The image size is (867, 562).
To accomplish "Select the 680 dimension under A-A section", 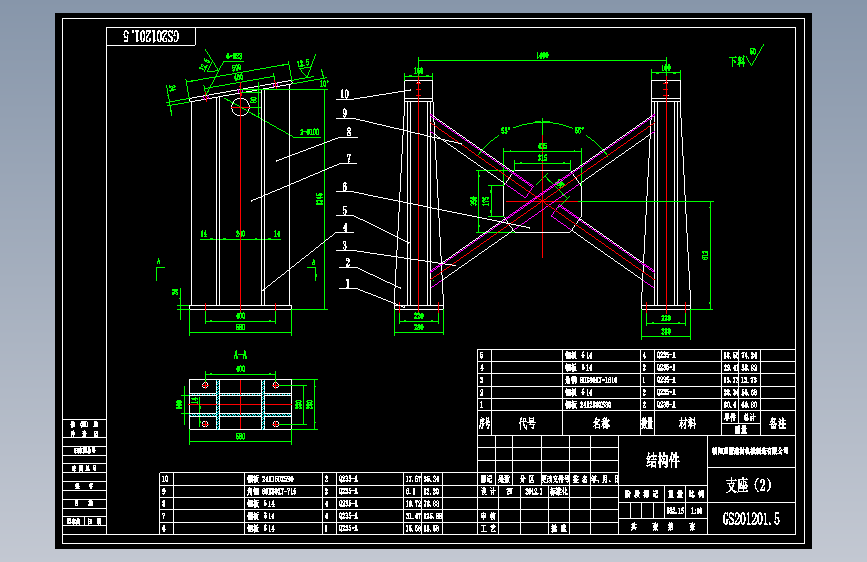I will (x=240, y=436).
